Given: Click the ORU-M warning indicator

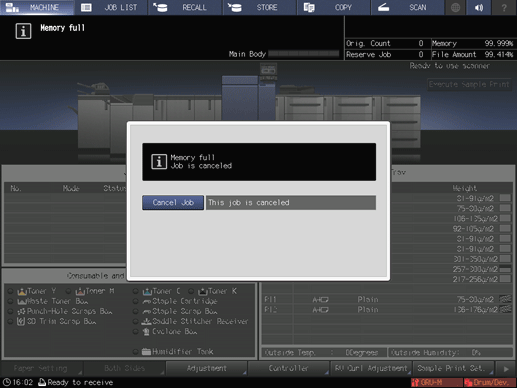Looking at the screenshot, I should tap(437, 382).
